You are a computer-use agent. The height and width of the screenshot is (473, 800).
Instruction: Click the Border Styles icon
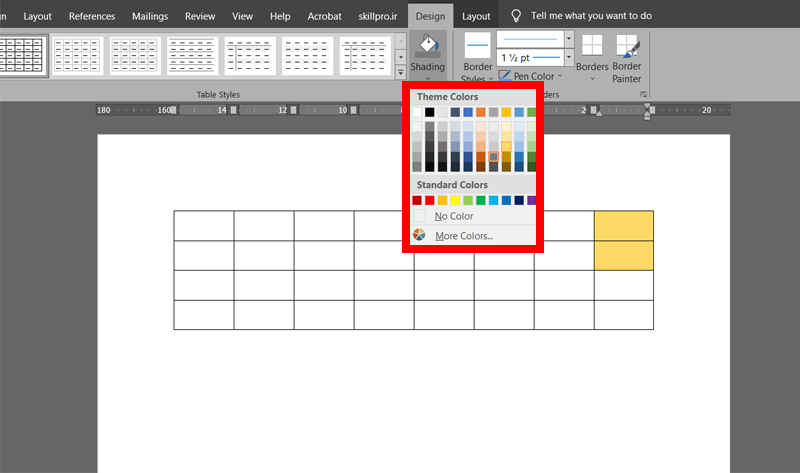coord(478,45)
